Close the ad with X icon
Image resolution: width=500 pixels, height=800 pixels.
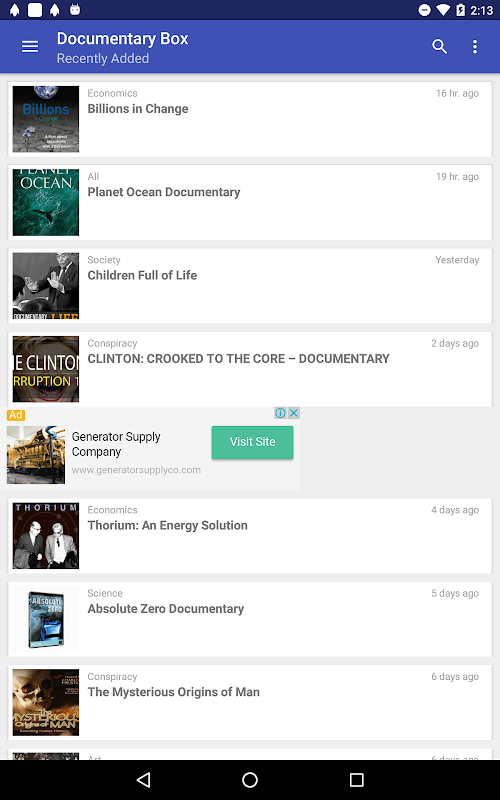click(294, 412)
